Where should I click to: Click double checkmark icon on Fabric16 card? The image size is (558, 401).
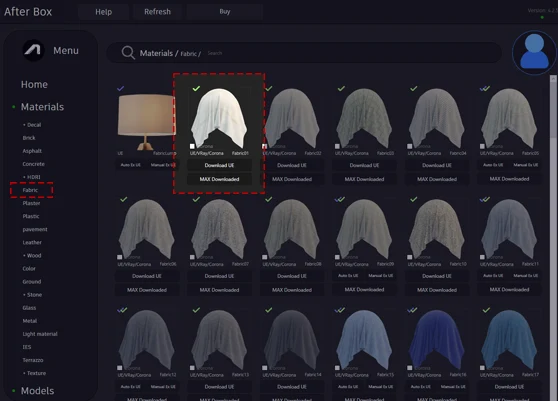click(x=412, y=310)
